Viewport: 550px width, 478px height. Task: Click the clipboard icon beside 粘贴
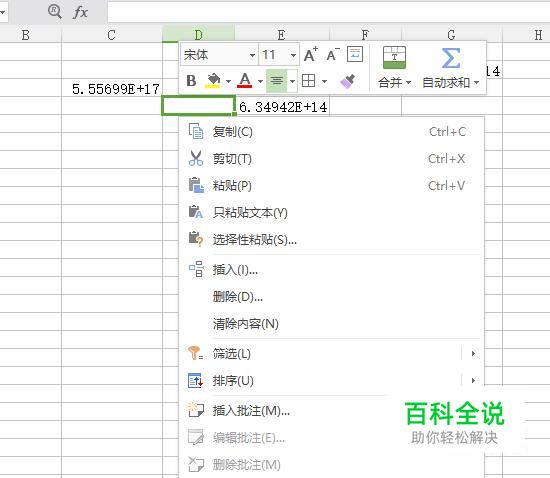[196, 185]
